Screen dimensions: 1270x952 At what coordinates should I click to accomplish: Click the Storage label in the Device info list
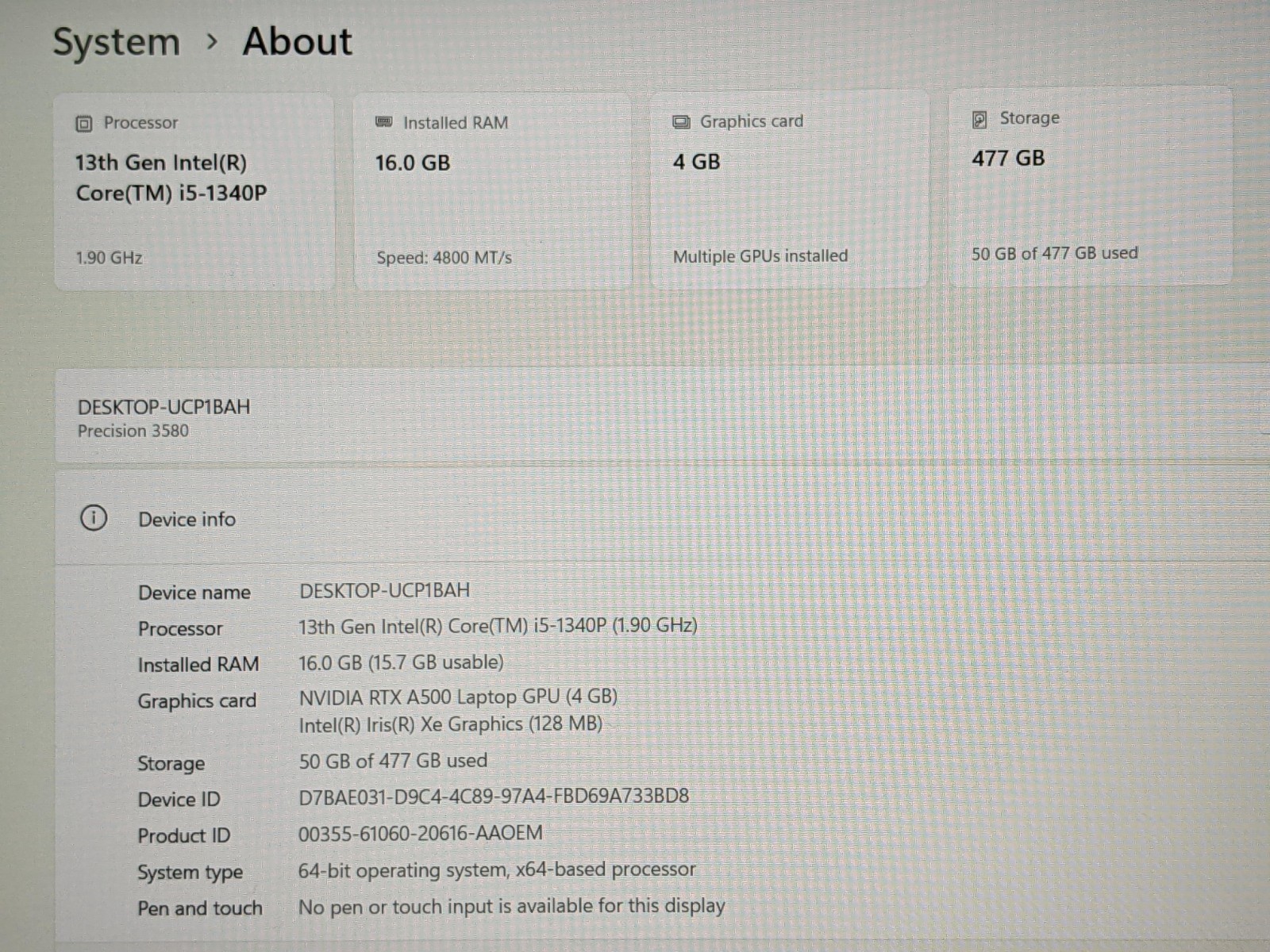171,763
